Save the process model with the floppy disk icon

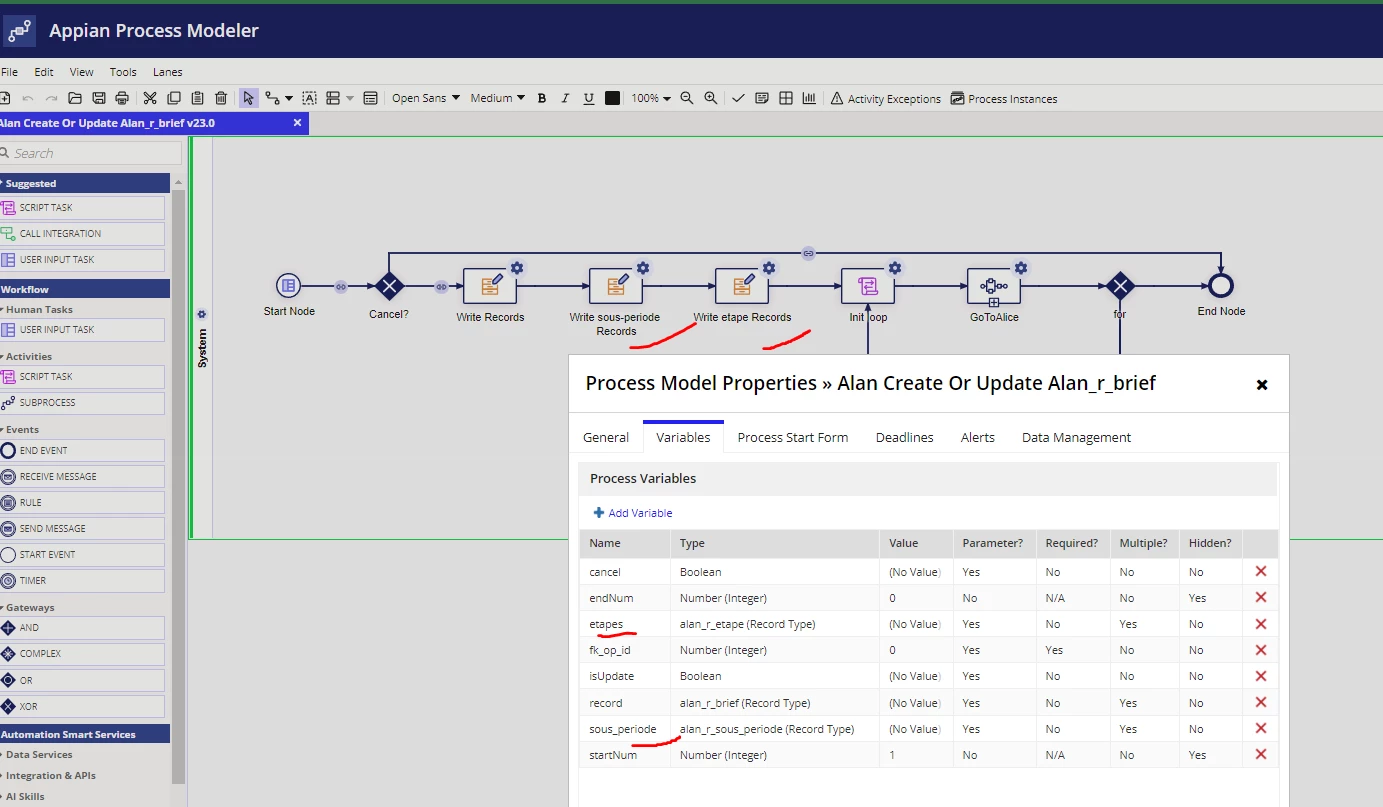tap(99, 98)
